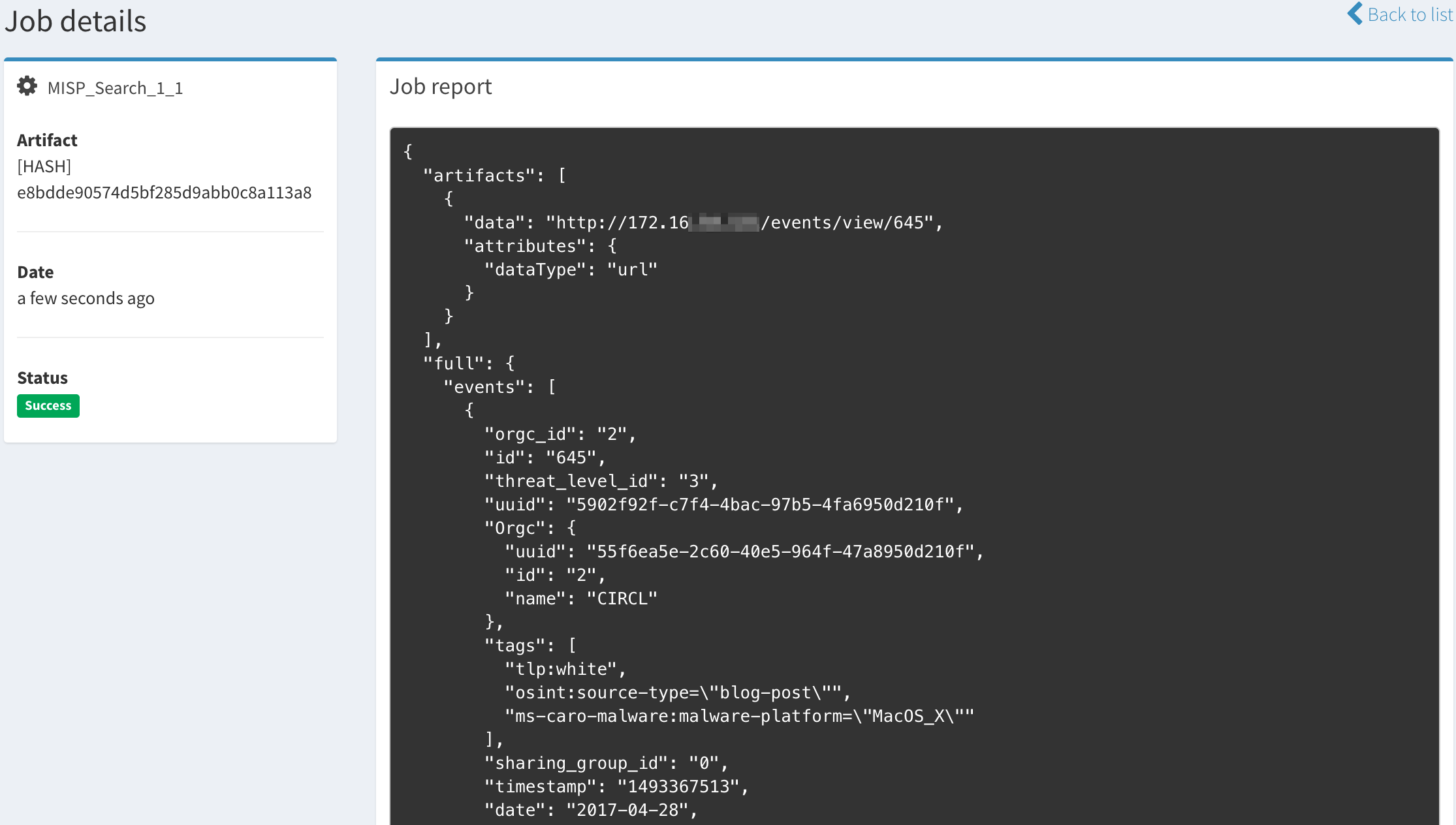This screenshot has height=825, width=1456.
Task: Click the [HASH] artifact type label
Action: (44, 166)
